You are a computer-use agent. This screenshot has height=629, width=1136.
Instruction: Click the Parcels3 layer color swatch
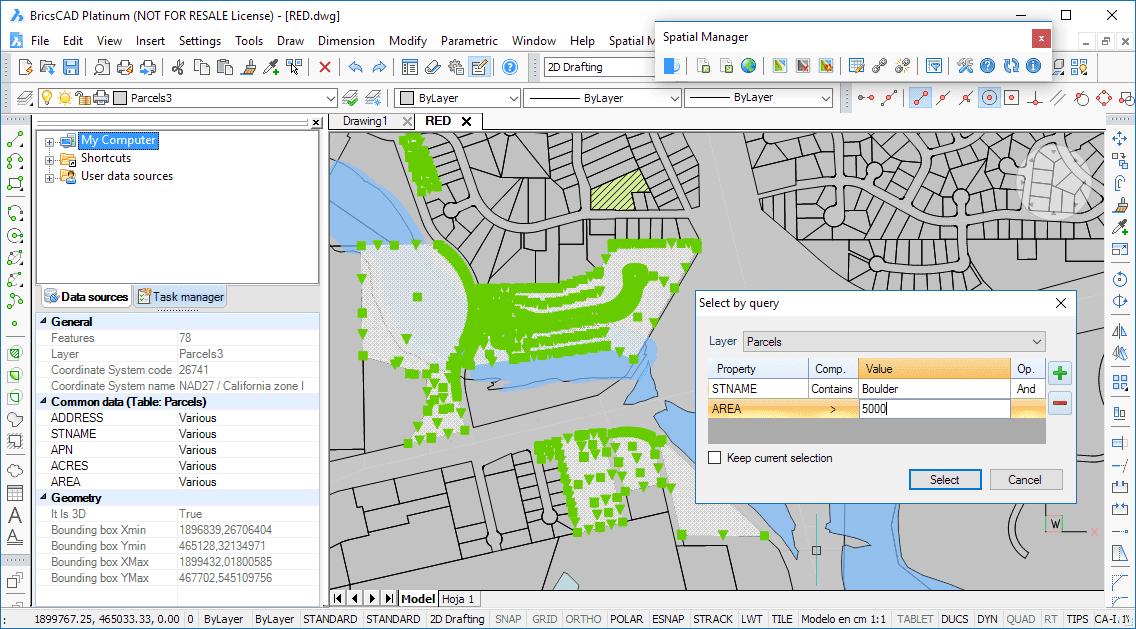click(x=120, y=98)
